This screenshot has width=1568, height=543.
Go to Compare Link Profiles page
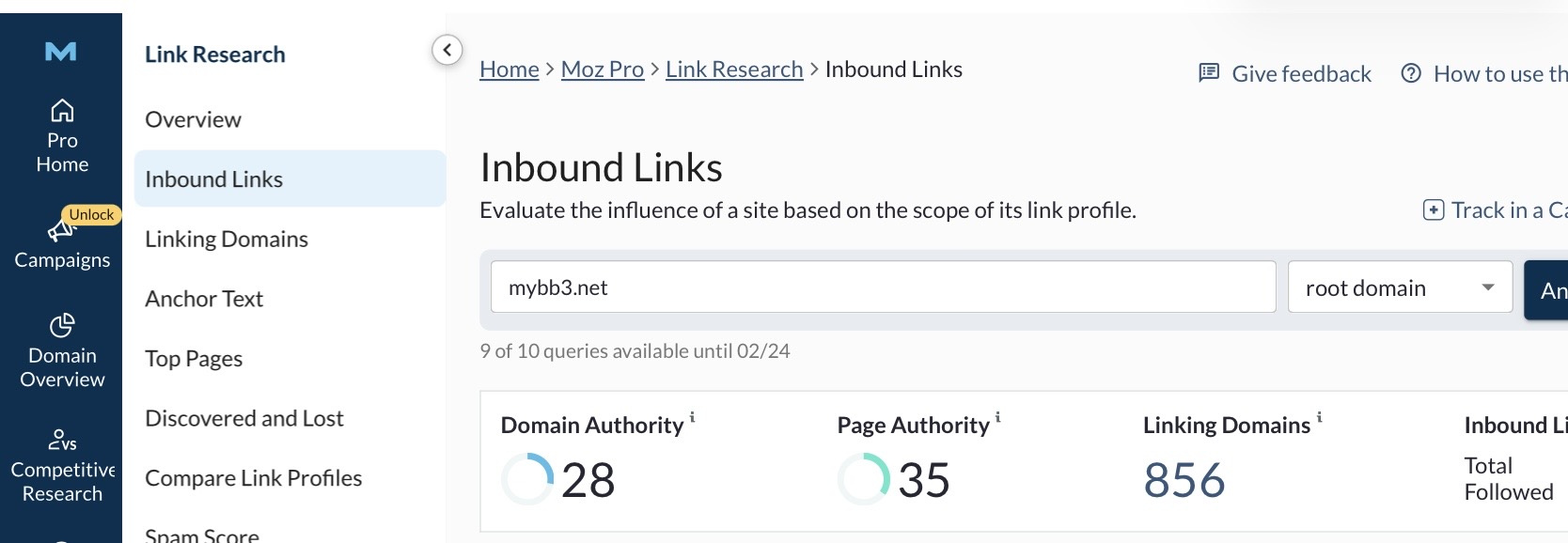tap(253, 478)
